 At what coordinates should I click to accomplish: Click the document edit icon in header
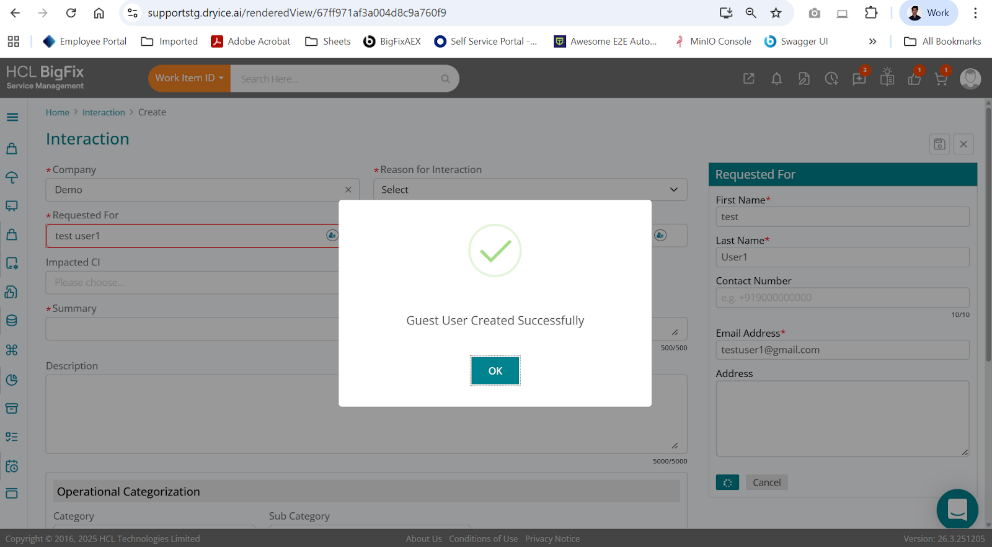point(803,78)
